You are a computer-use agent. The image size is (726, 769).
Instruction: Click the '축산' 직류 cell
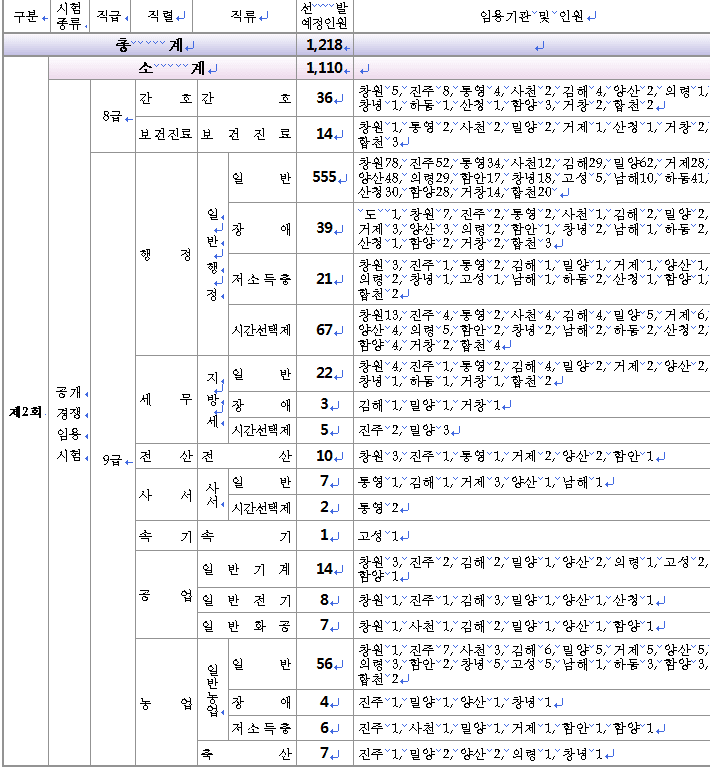[247, 753]
